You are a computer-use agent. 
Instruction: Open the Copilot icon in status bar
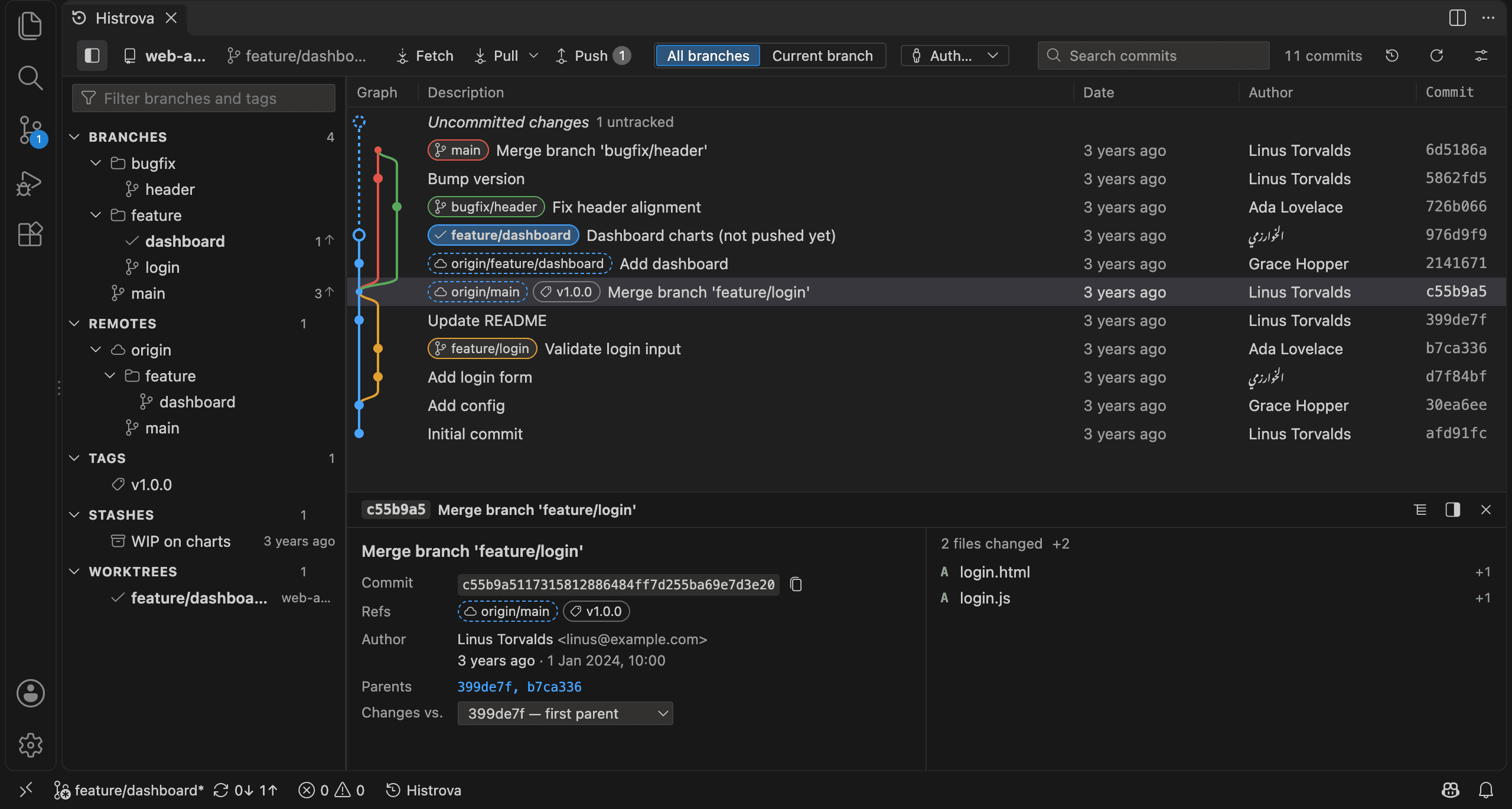(1450, 790)
